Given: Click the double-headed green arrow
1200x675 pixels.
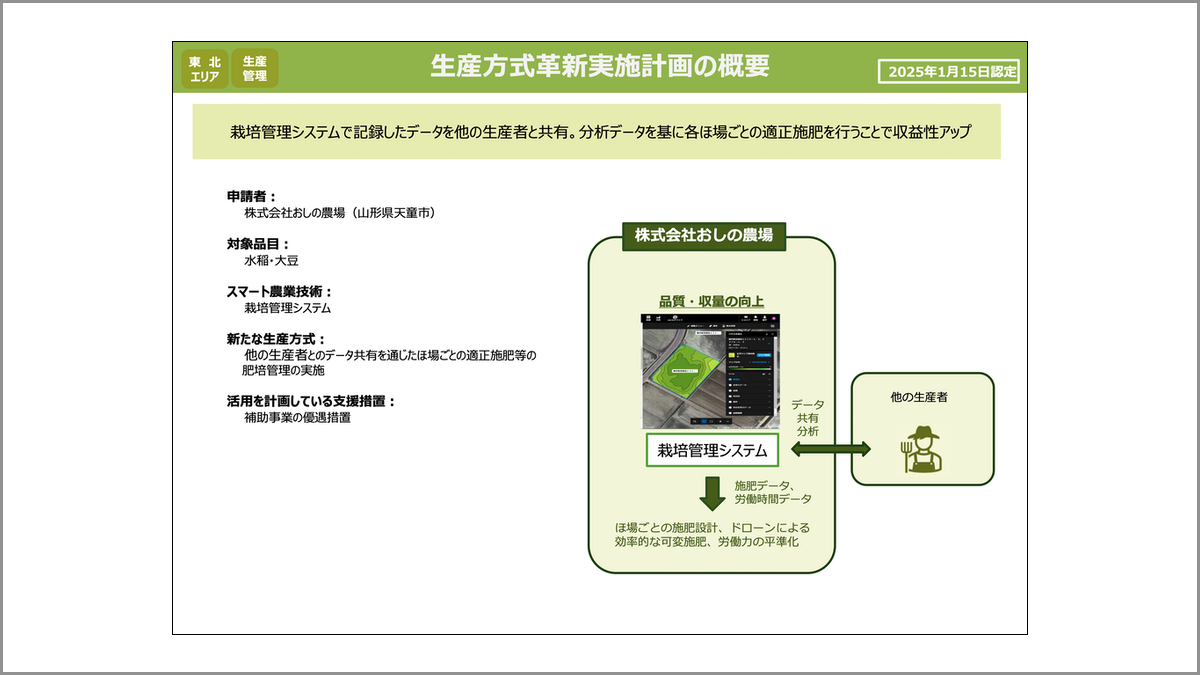Looking at the screenshot, I should click(815, 451).
